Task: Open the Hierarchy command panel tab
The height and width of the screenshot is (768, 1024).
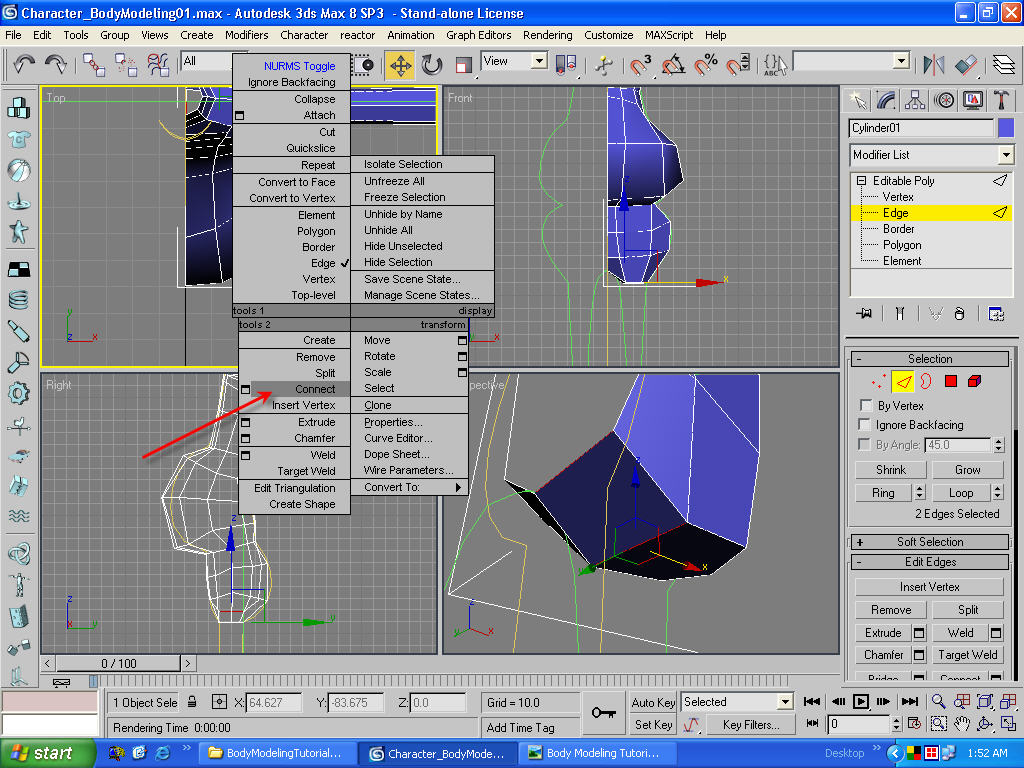Action: tap(915, 100)
